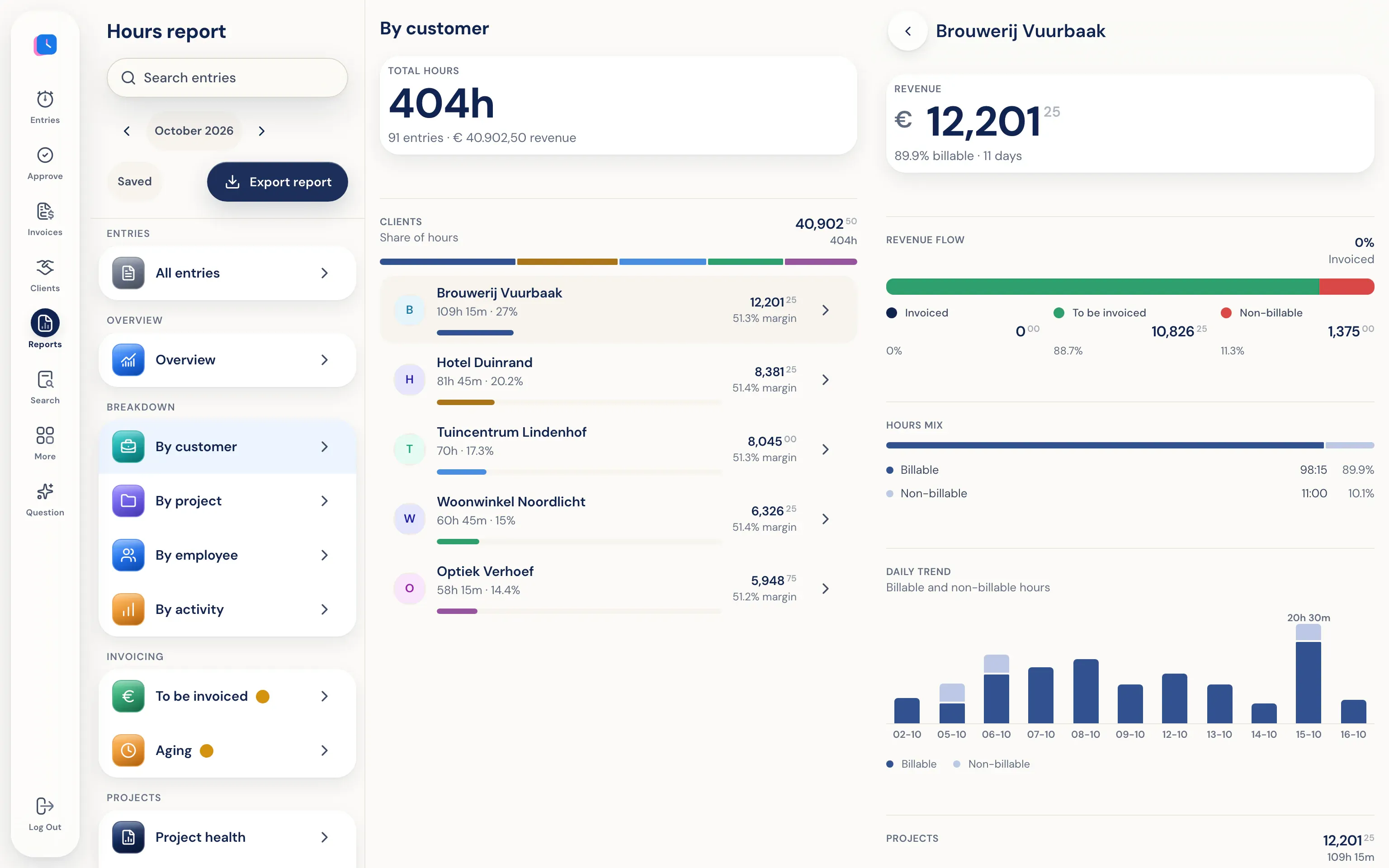Click the Export report button
Image resolution: width=1389 pixels, height=868 pixels.
pos(277,182)
